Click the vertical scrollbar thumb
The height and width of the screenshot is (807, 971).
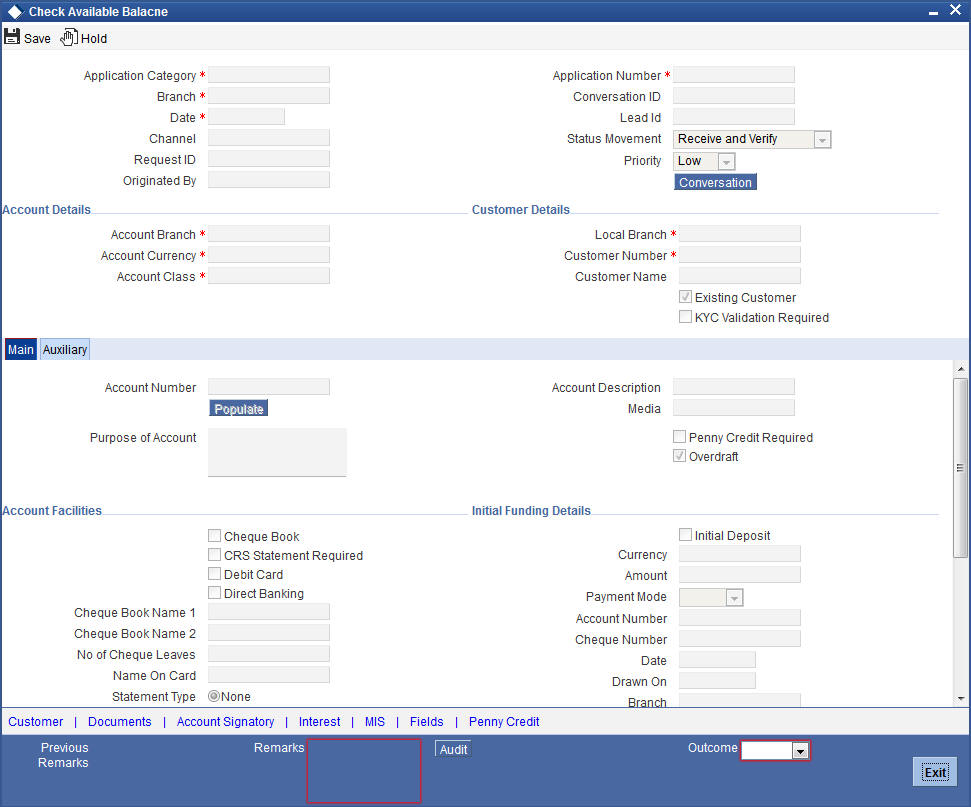[960, 468]
